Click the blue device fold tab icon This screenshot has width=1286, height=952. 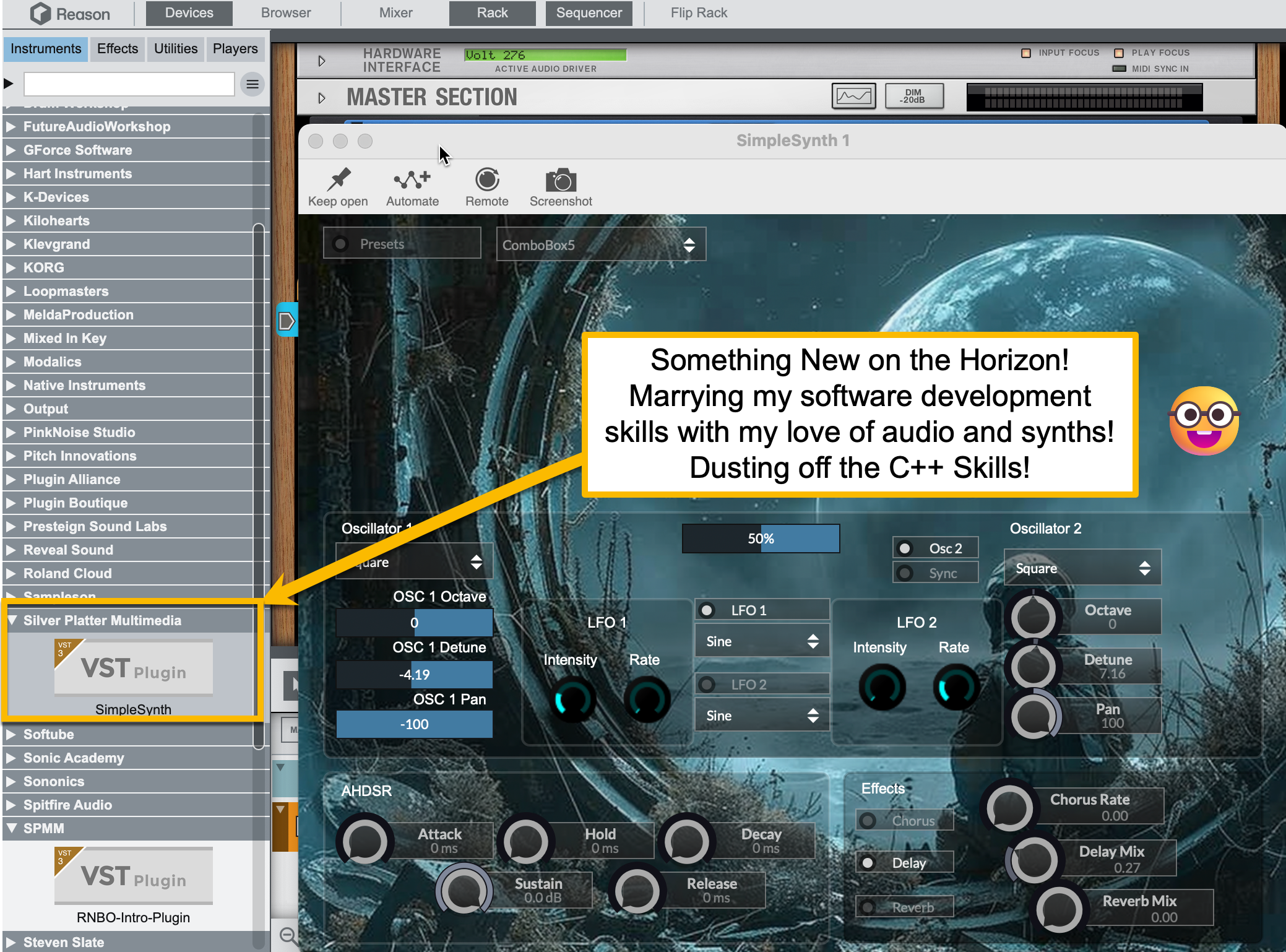[x=286, y=320]
